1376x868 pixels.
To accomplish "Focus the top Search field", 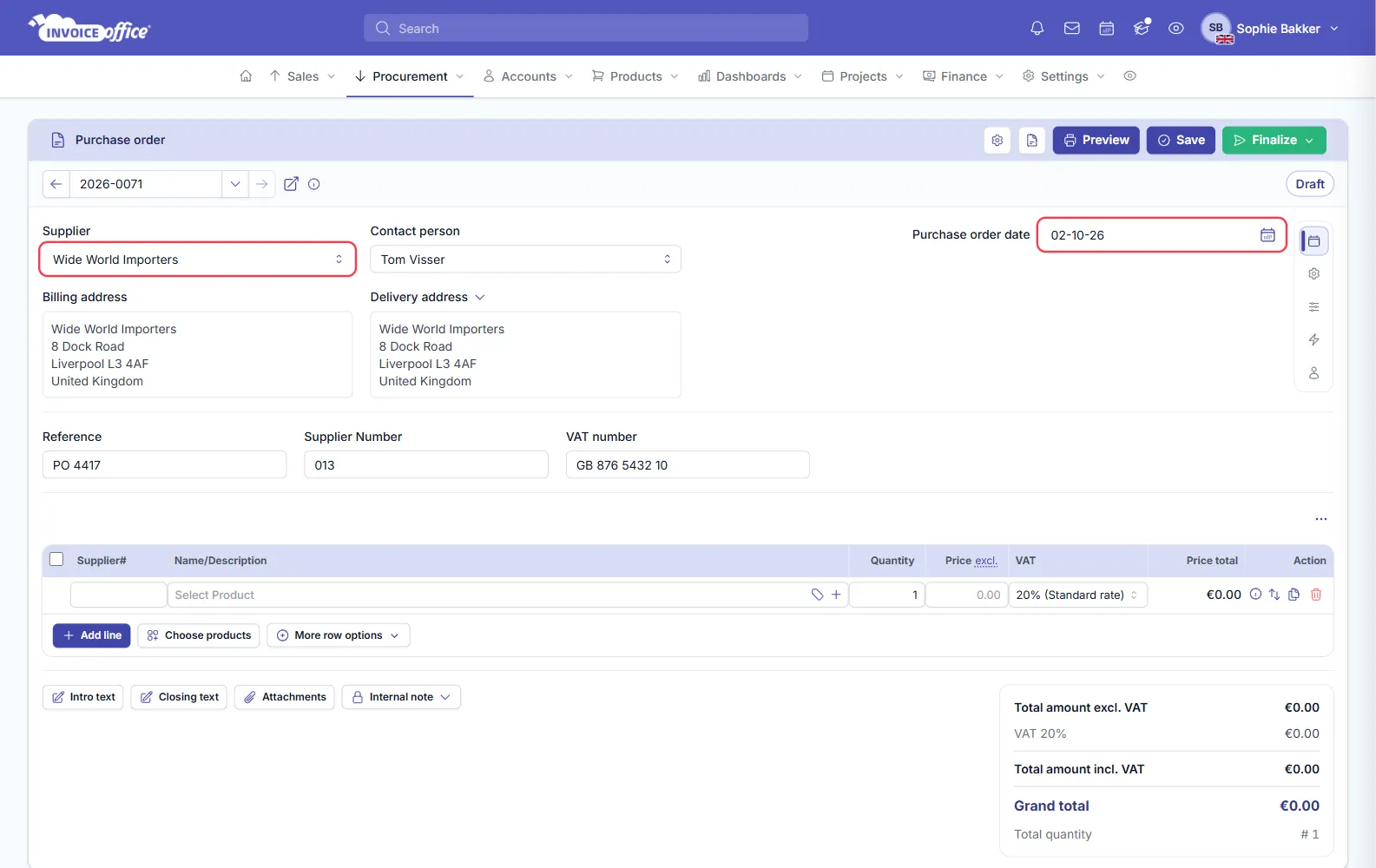I will (x=586, y=29).
